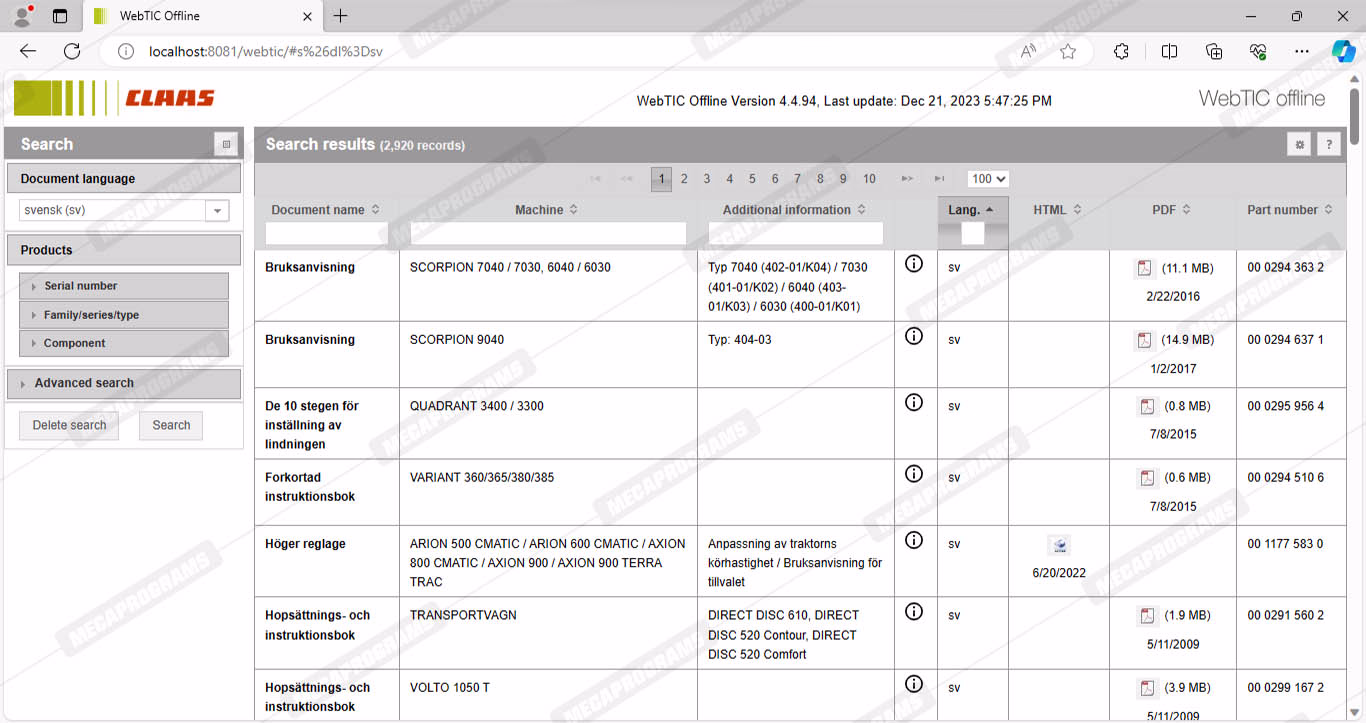
Task: Open HTML document for Höger reglage
Action: 1060,545
